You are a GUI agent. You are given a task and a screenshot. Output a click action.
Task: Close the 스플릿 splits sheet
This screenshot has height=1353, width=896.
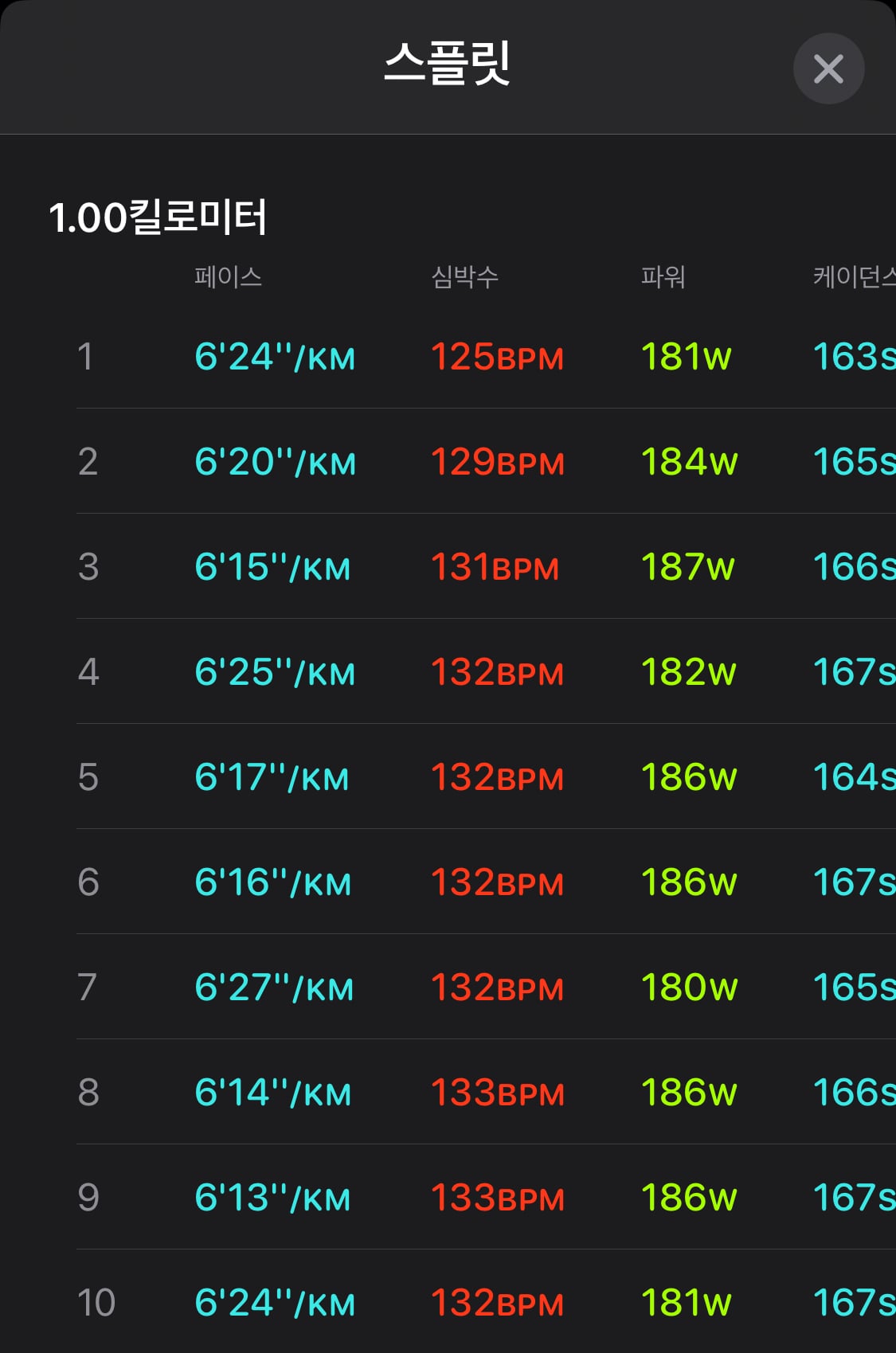click(x=828, y=68)
